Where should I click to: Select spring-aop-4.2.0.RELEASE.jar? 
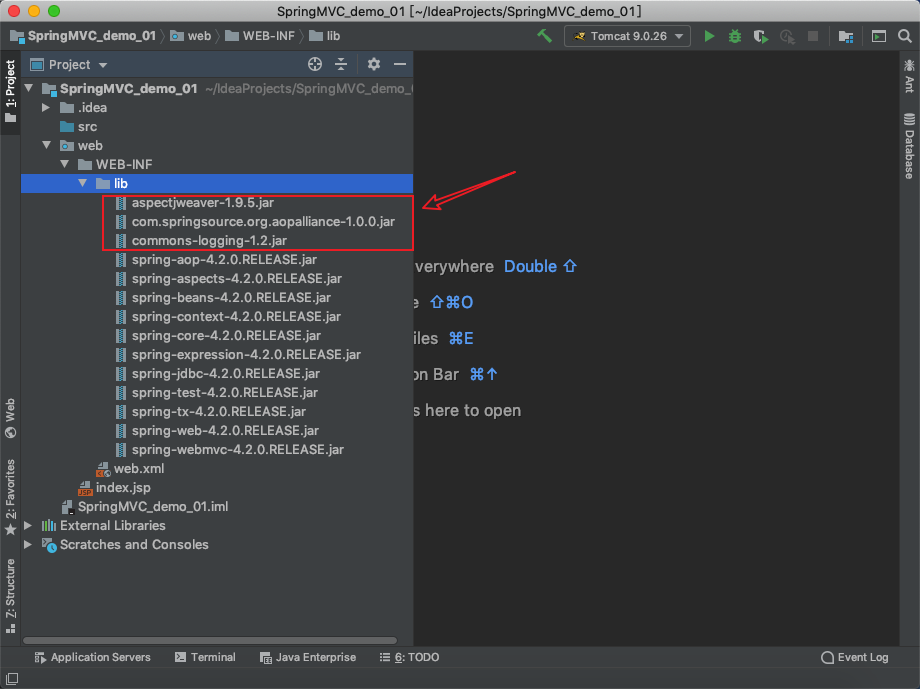point(224,259)
